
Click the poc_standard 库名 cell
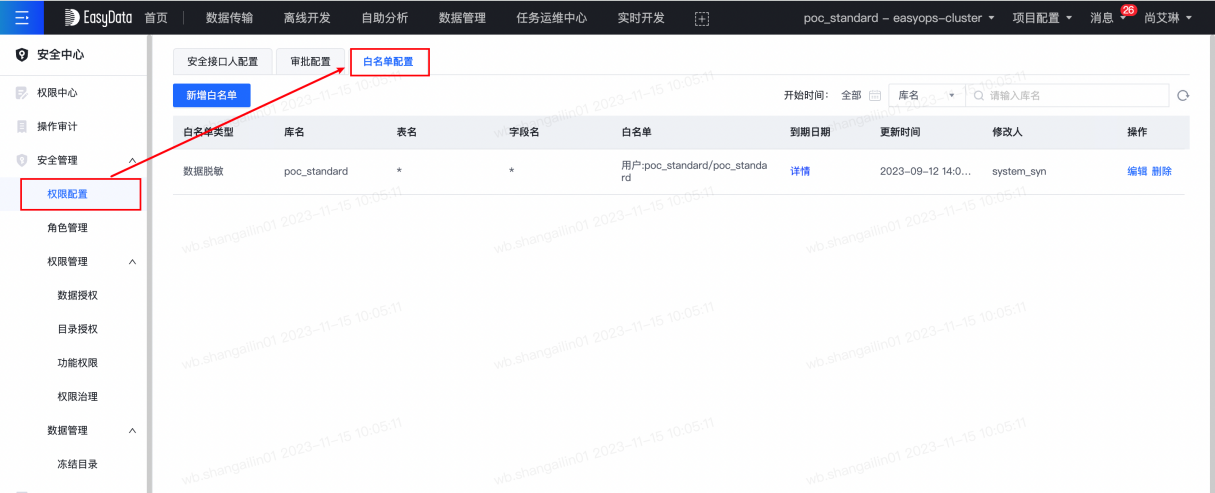click(x=316, y=171)
